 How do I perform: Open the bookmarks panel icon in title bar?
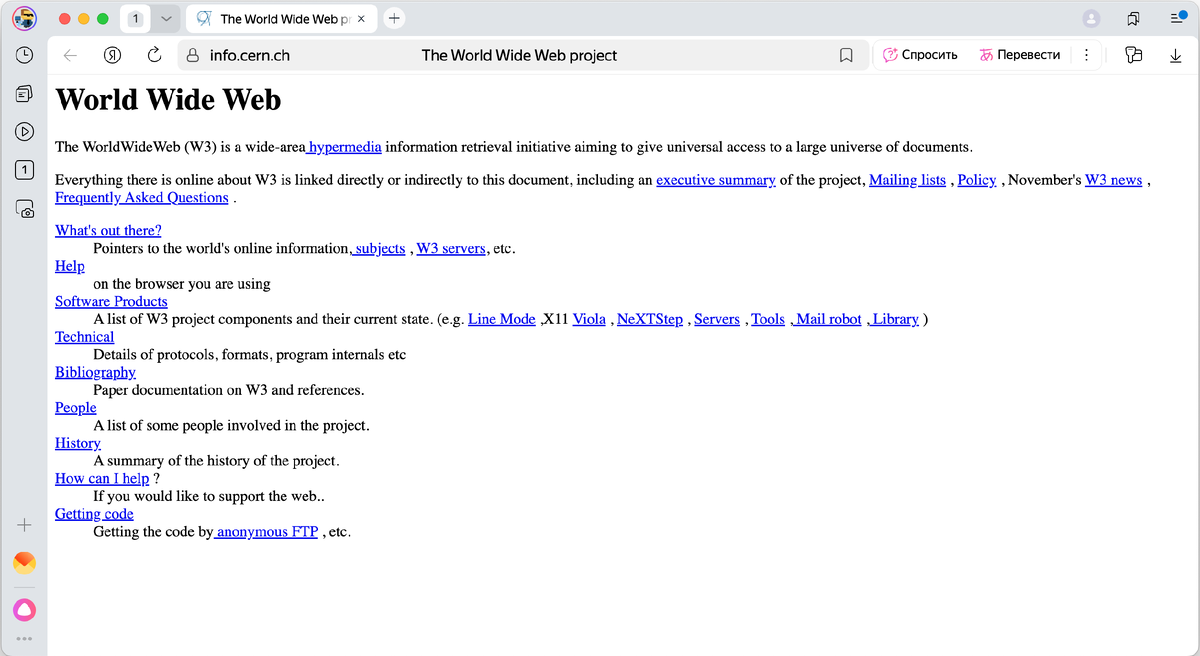tap(1133, 19)
